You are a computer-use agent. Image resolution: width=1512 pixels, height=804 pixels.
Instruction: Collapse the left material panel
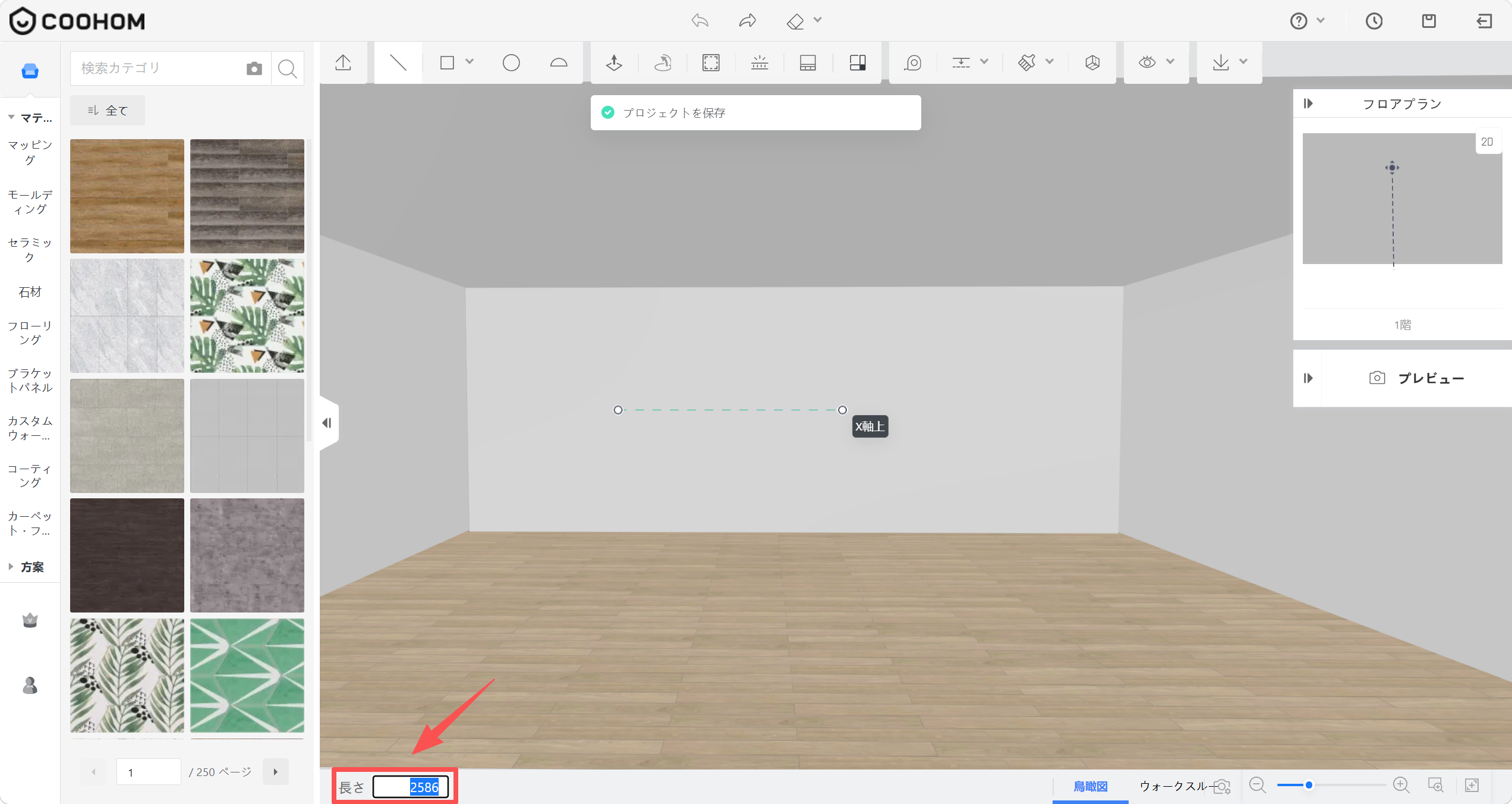click(x=327, y=423)
